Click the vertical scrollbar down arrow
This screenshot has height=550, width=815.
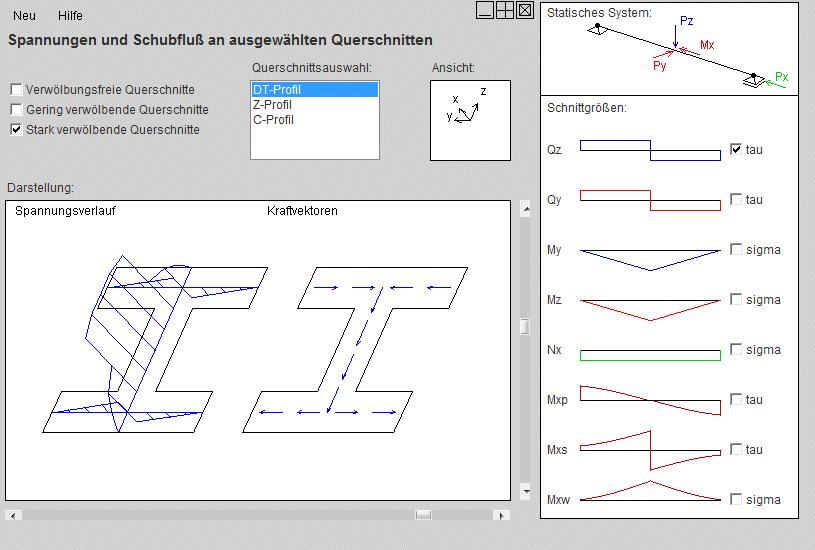click(x=525, y=493)
